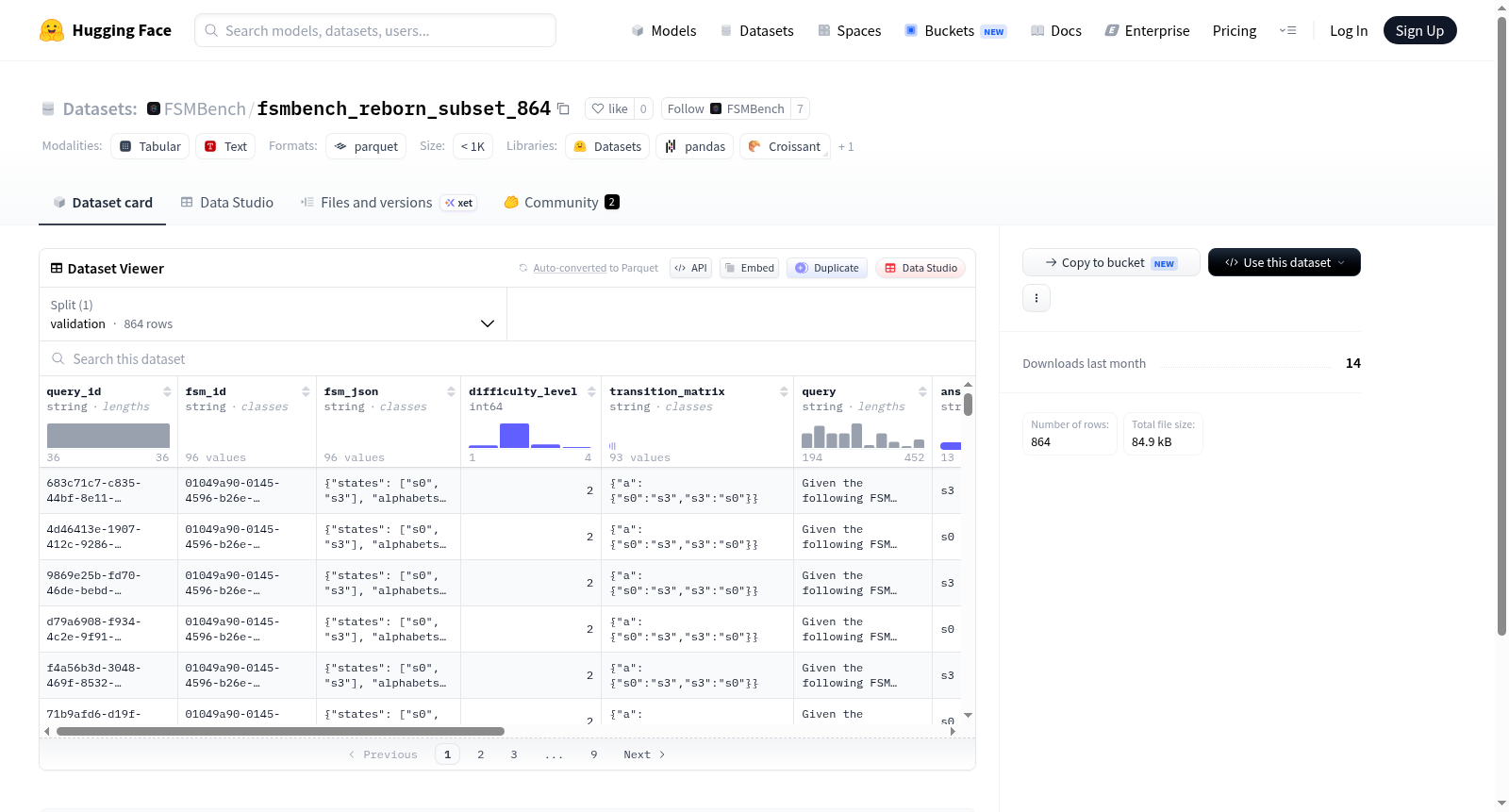Filter by the parquet format tag
1509x812 pixels.
click(x=366, y=146)
